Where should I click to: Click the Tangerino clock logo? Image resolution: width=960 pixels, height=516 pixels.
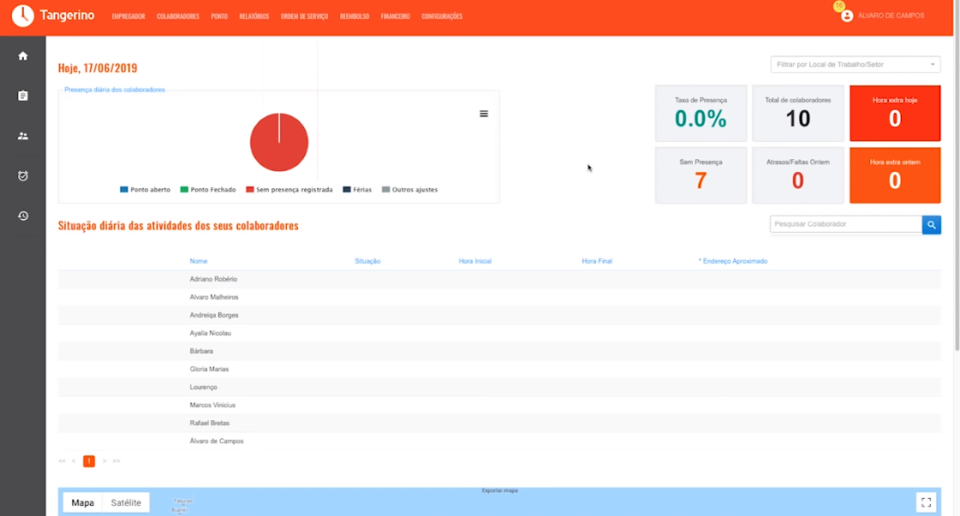[23, 16]
